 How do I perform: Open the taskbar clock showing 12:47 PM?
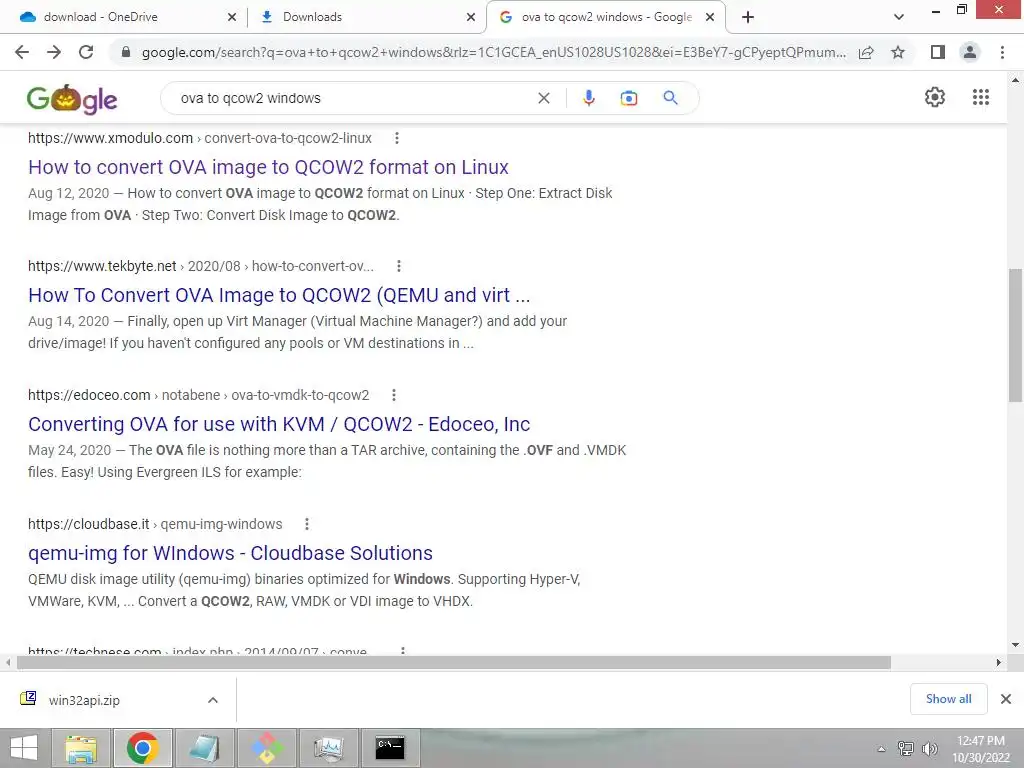coord(980,748)
